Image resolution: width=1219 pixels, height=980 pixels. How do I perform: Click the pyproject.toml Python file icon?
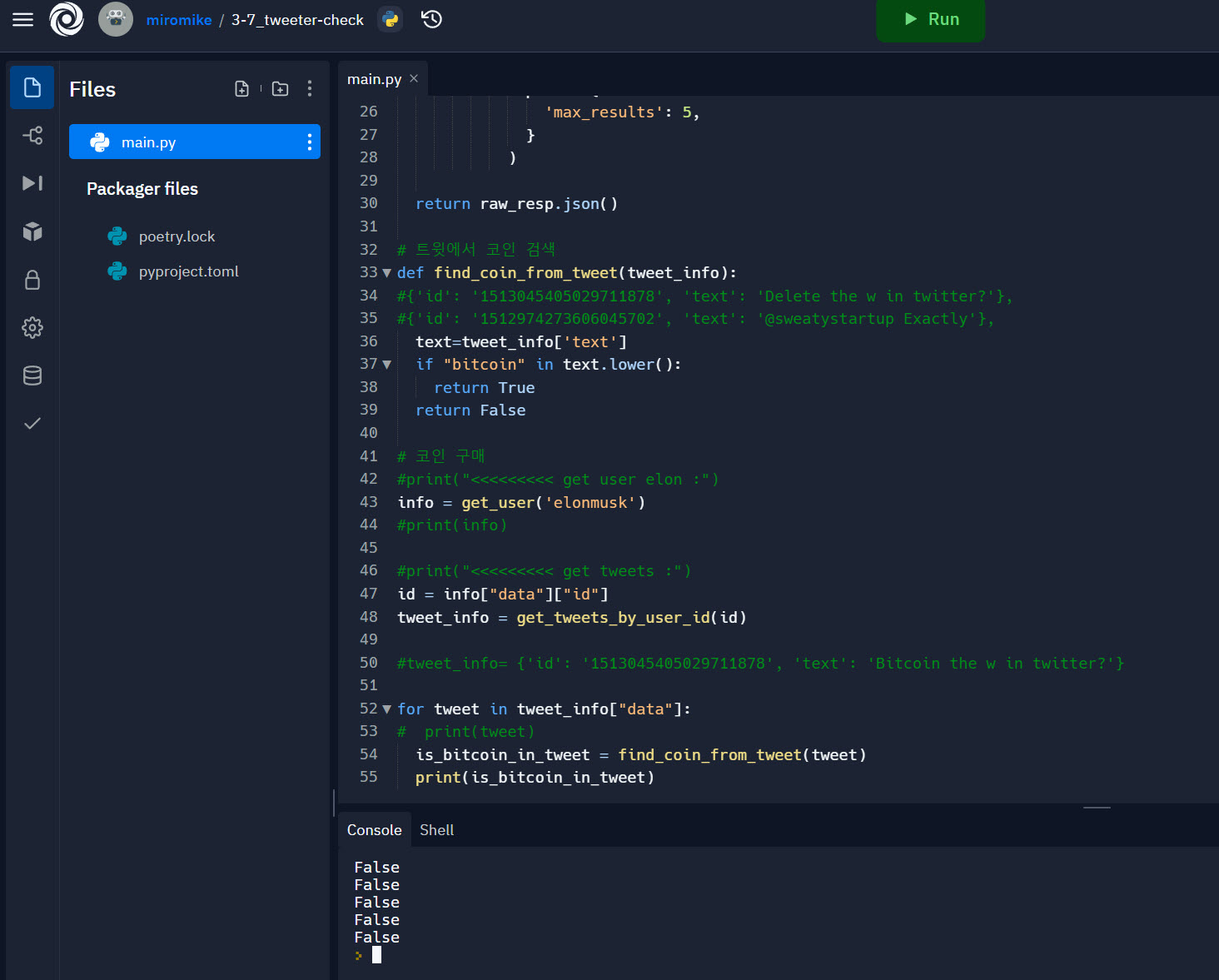(117, 271)
